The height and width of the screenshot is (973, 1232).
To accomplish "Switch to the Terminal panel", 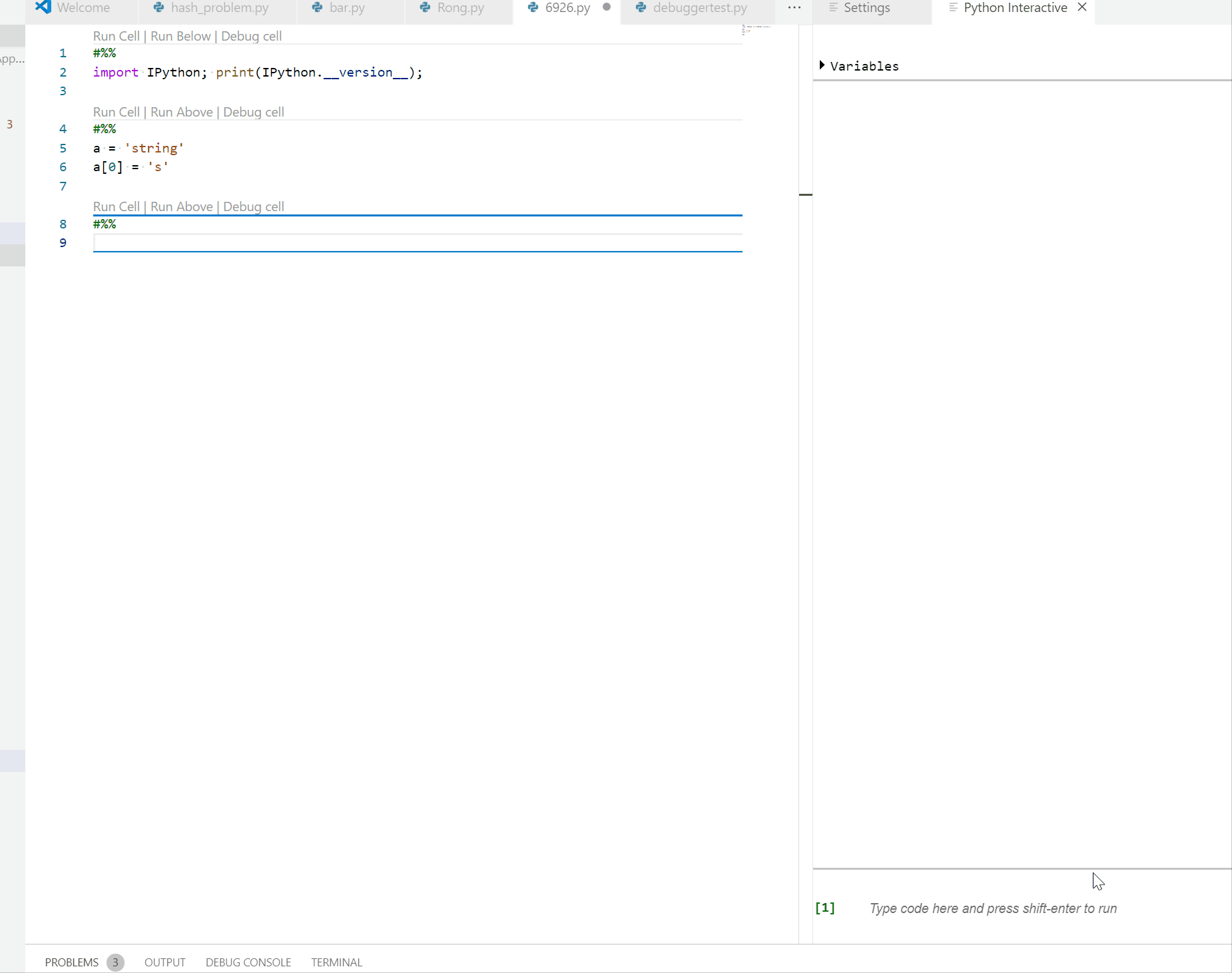I will click(336, 962).
